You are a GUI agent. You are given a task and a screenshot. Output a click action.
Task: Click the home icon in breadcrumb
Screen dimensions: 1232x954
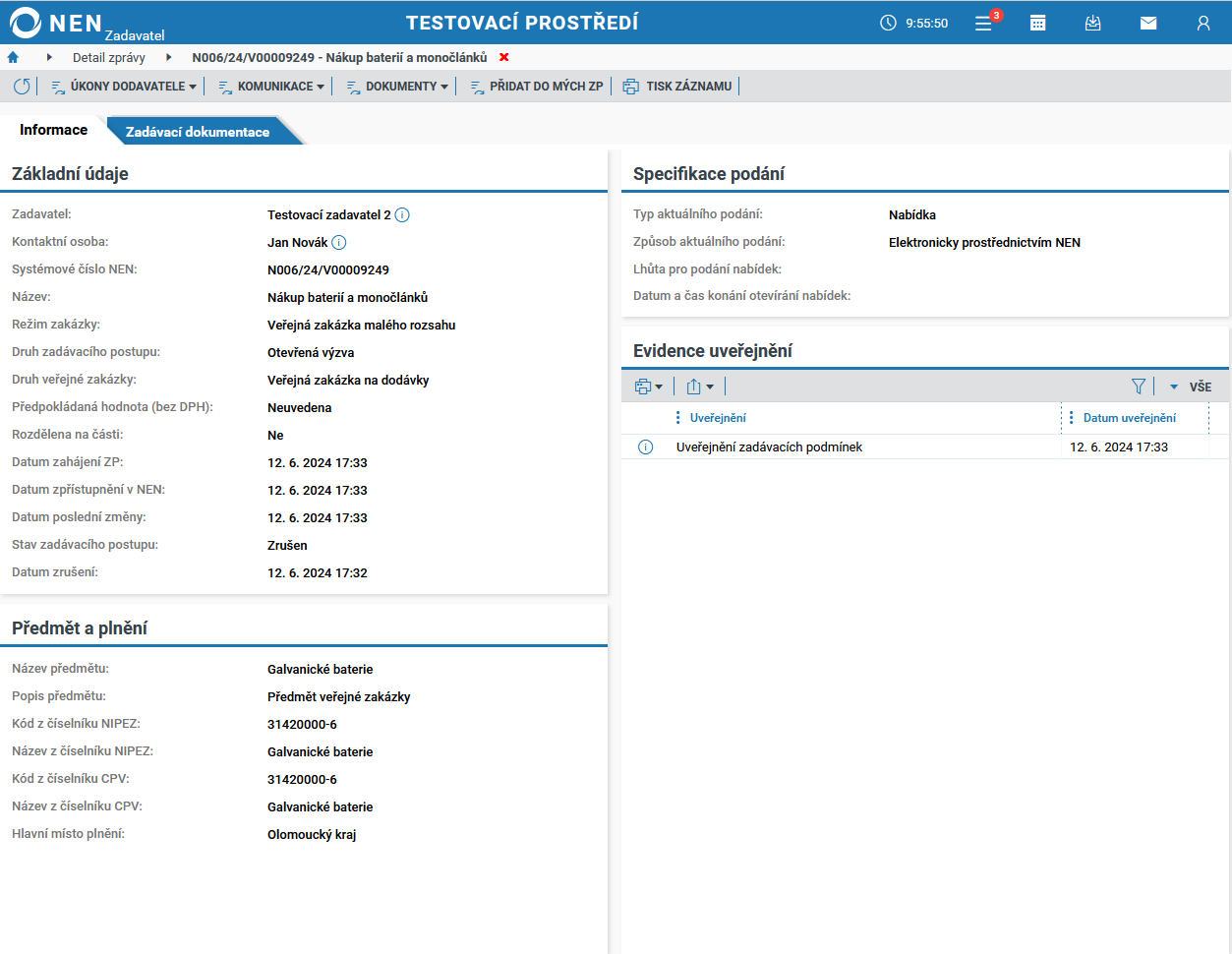13,58
